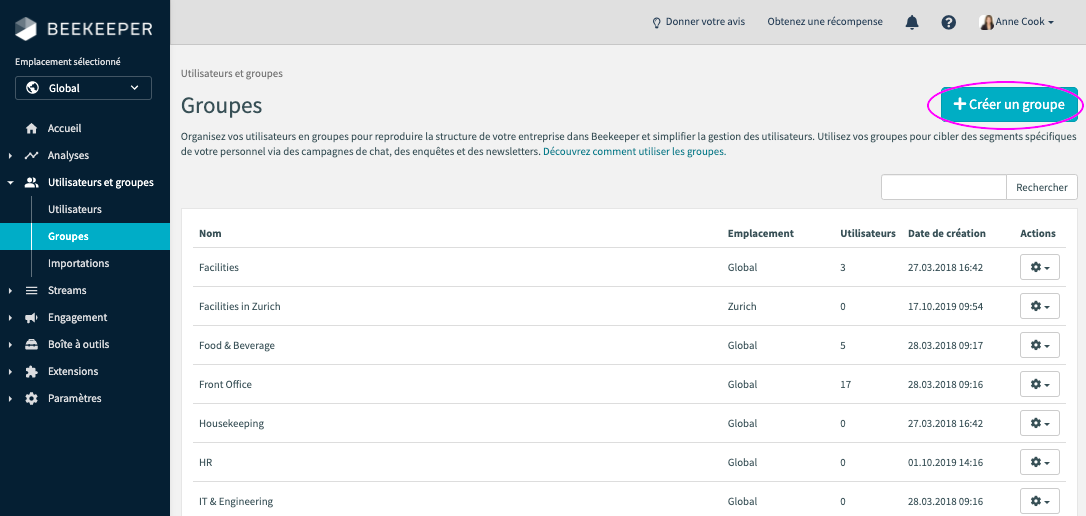Image resolution: width=1086 pixels, height=516 pixels.
Task: Click the Analyses chart icon
Action: (x=31, y=156)
